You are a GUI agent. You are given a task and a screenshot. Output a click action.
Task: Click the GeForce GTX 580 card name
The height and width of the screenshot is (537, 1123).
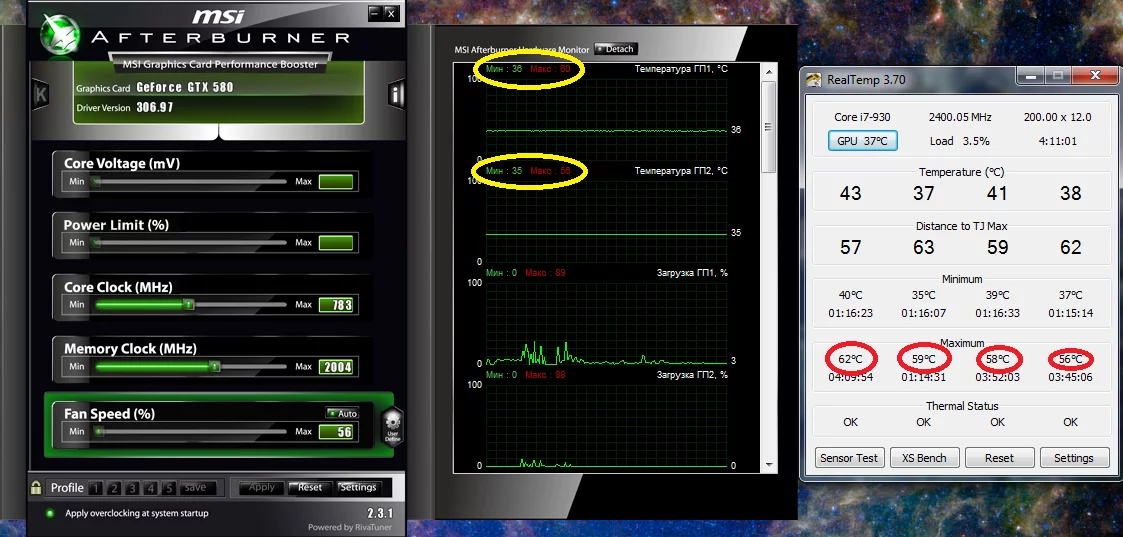click(185, 88)
